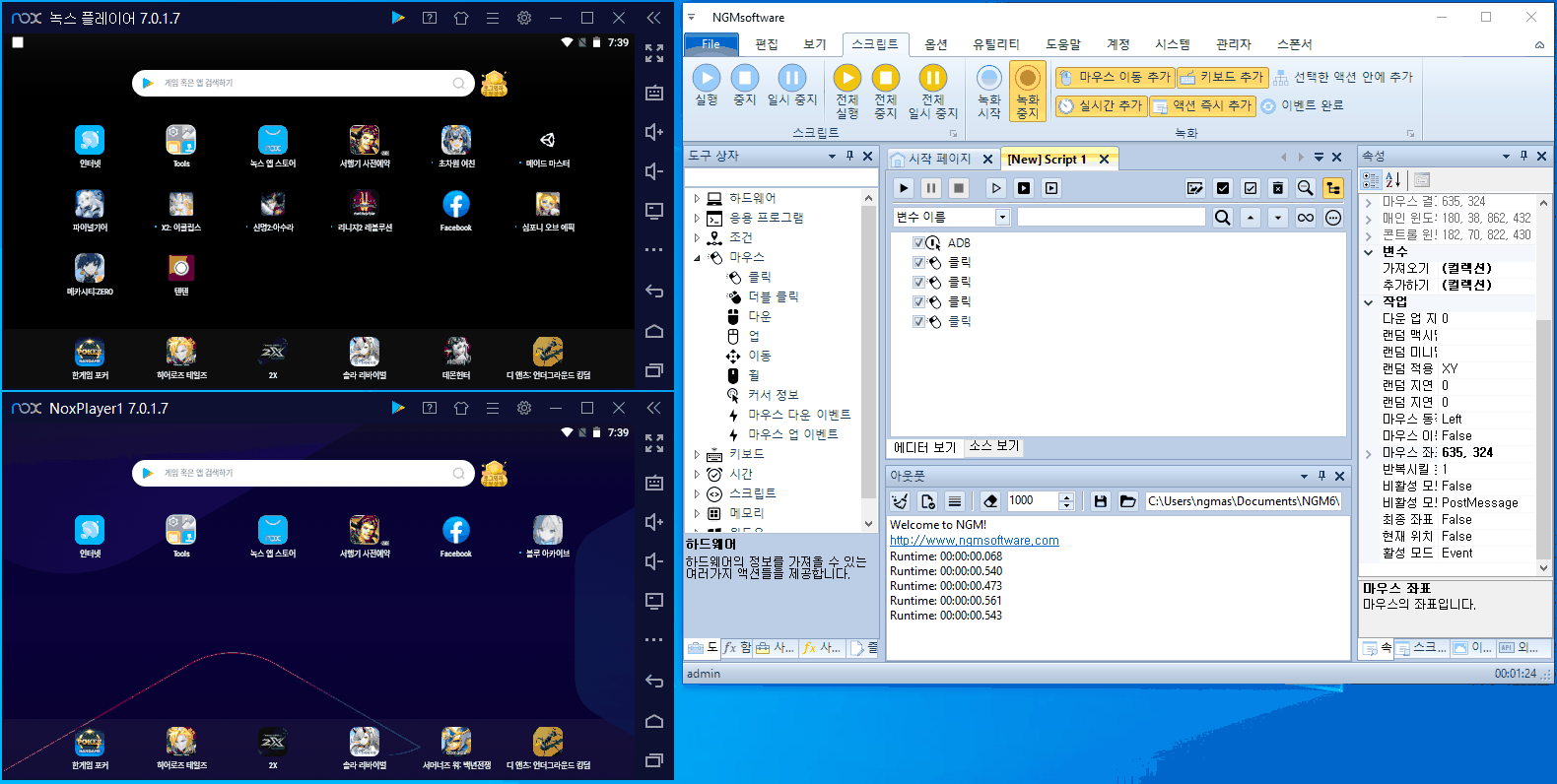Click the blue 중지 stop script button
Image resolution: width=1557 pixels, height=784 pixels.
tap(745, 86)
